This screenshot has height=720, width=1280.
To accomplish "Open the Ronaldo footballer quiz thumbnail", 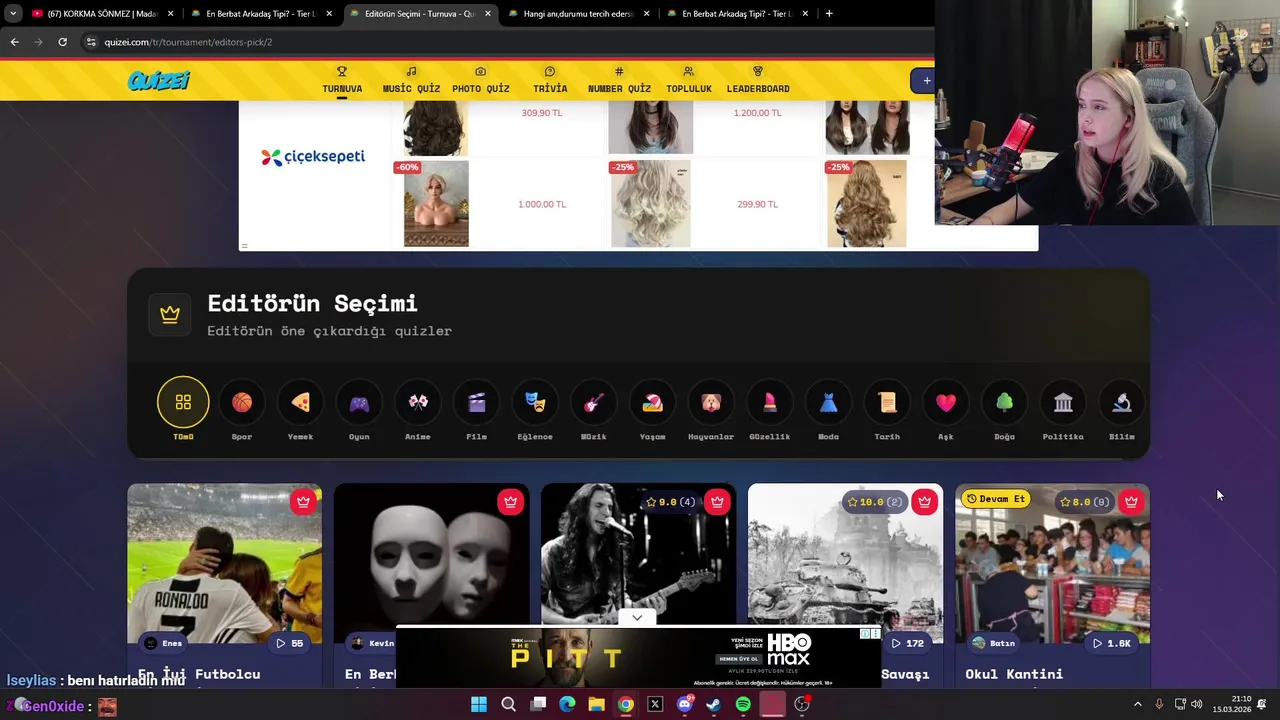I will tap(224, 563).
